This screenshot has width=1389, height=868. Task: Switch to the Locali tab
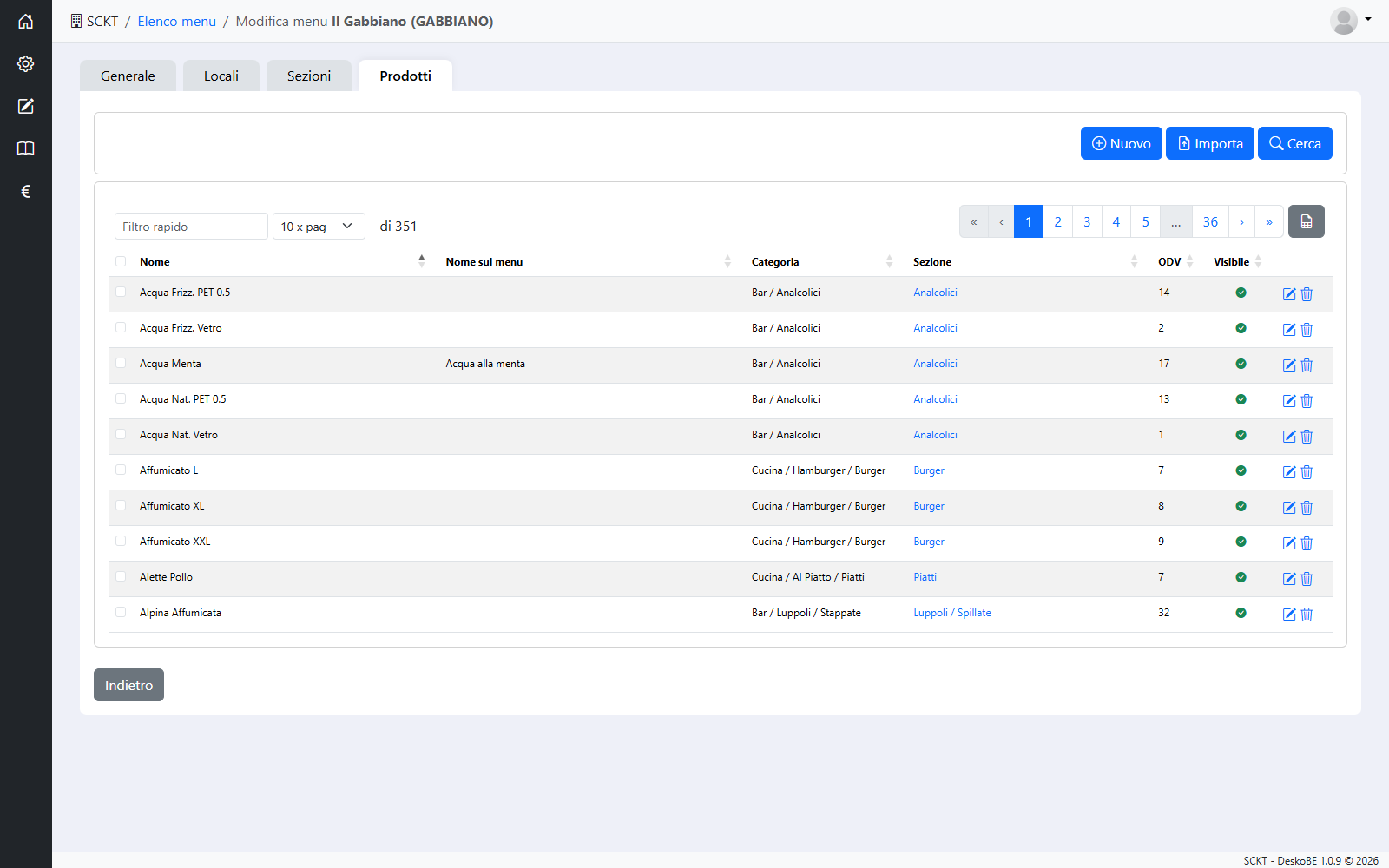pos(221,76)
